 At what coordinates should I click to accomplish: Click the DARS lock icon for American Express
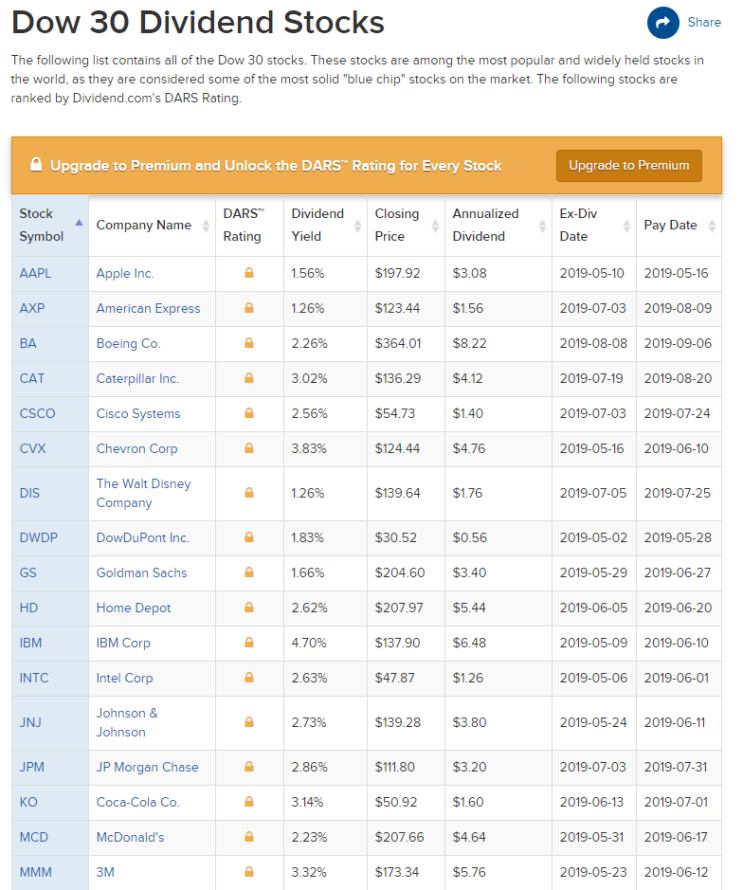[x=249, y=308]
